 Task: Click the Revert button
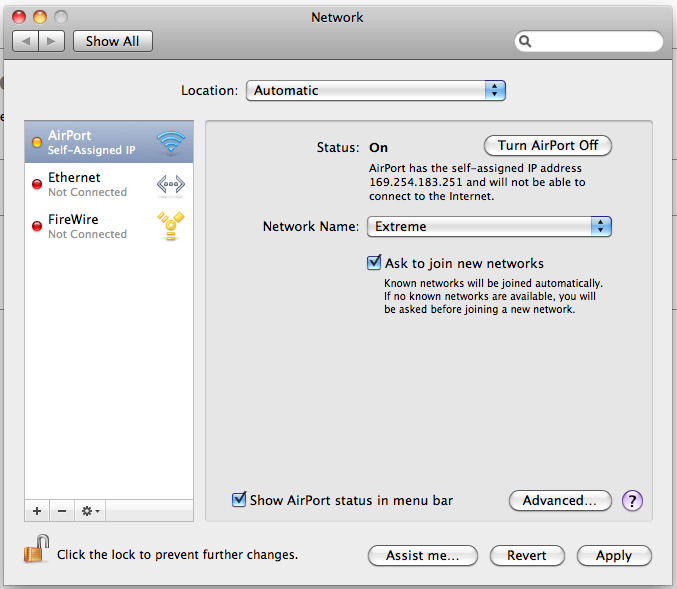click(527, 555)
